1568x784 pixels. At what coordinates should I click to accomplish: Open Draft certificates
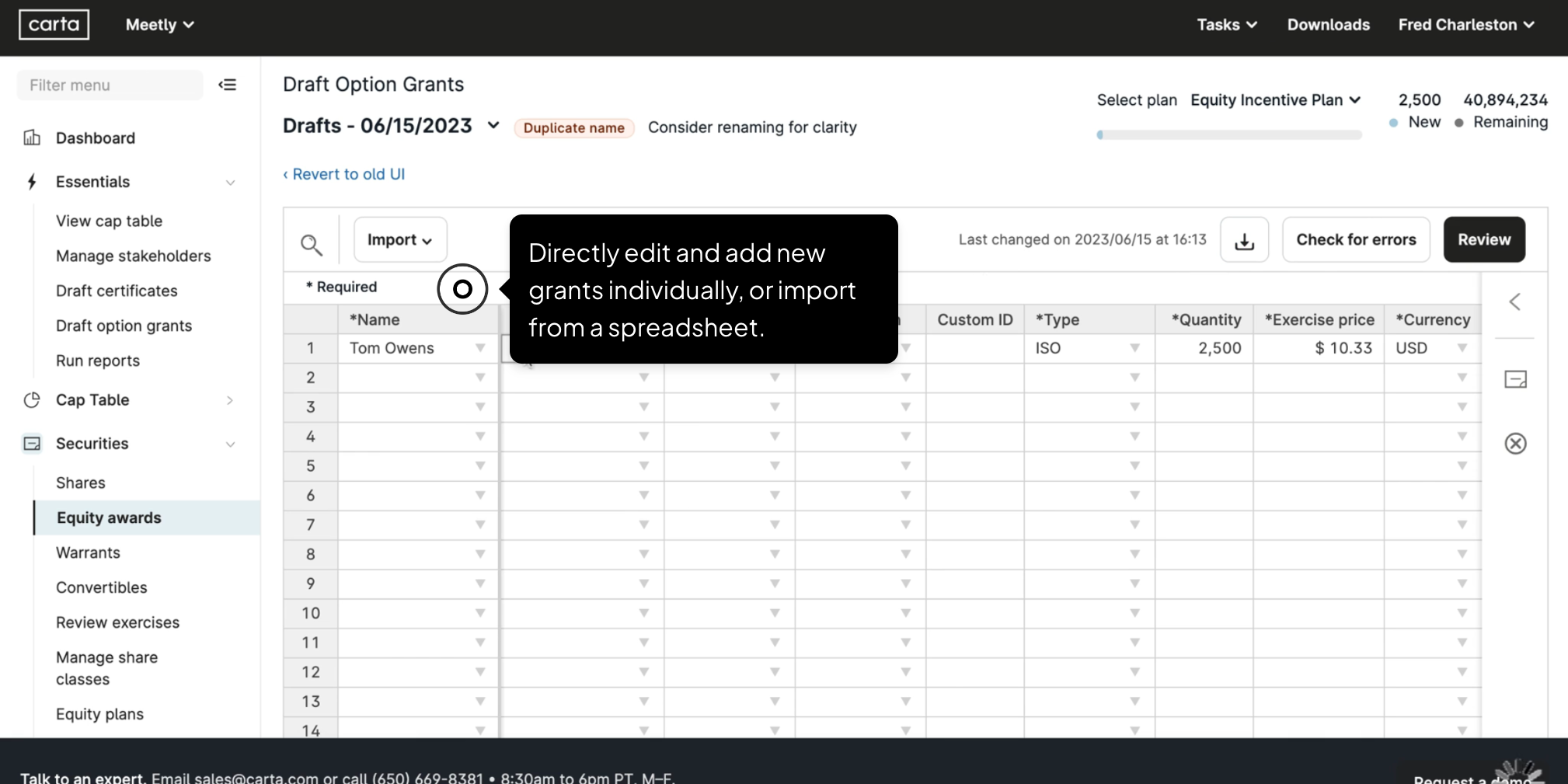[117, 291]
